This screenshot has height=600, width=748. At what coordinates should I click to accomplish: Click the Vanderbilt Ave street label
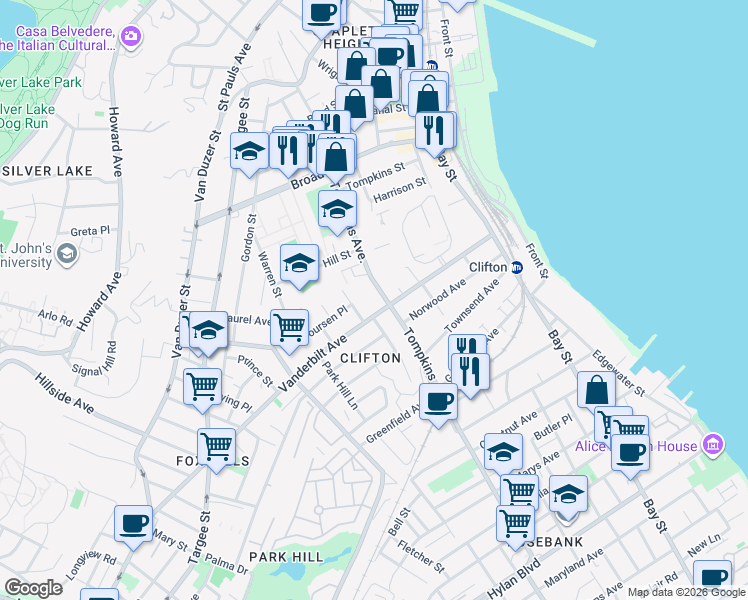[x=312, y=364]
